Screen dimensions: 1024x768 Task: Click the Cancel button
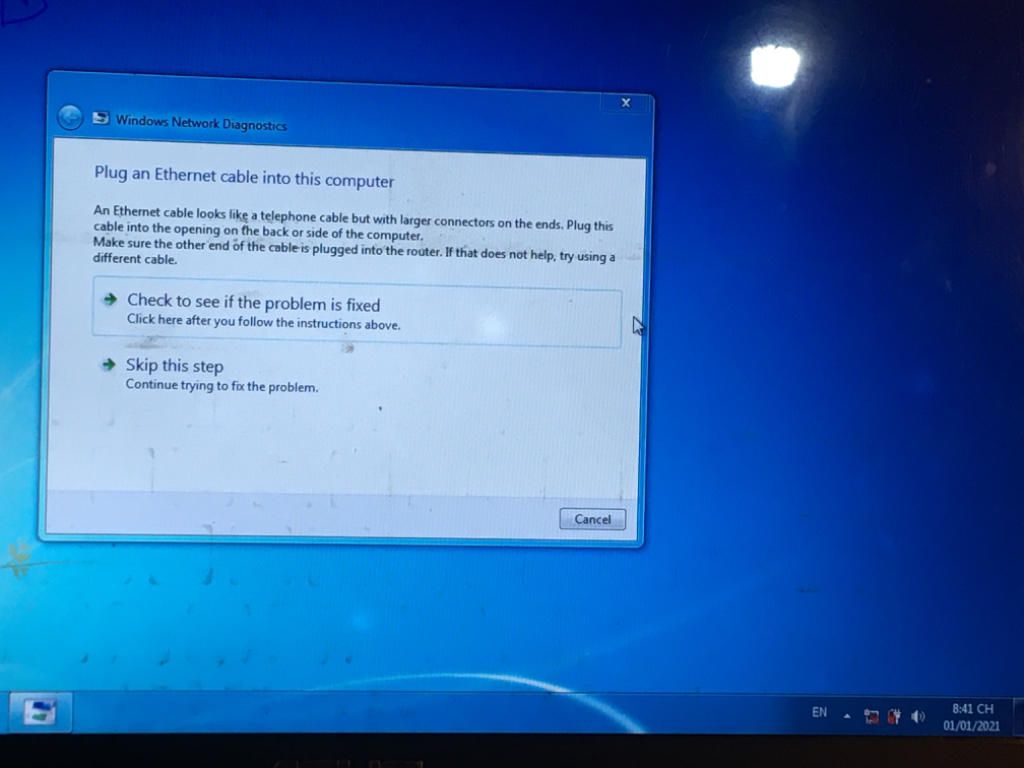pos(592,519)
